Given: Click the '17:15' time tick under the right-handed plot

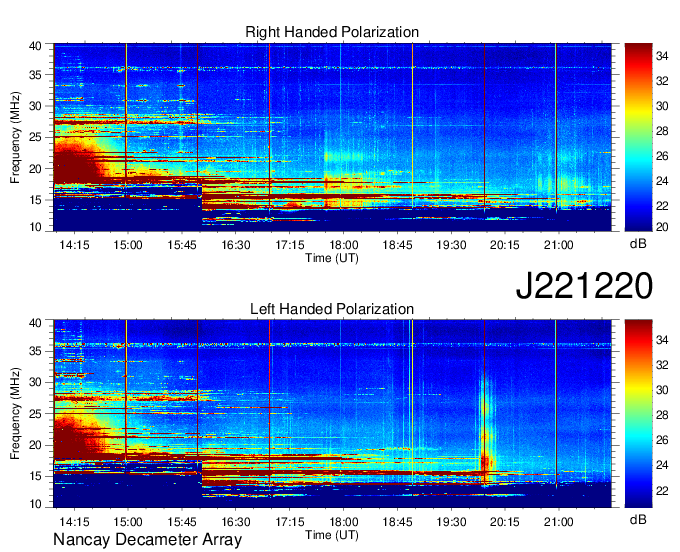Looking at the screenshot, I should point(290,245).
